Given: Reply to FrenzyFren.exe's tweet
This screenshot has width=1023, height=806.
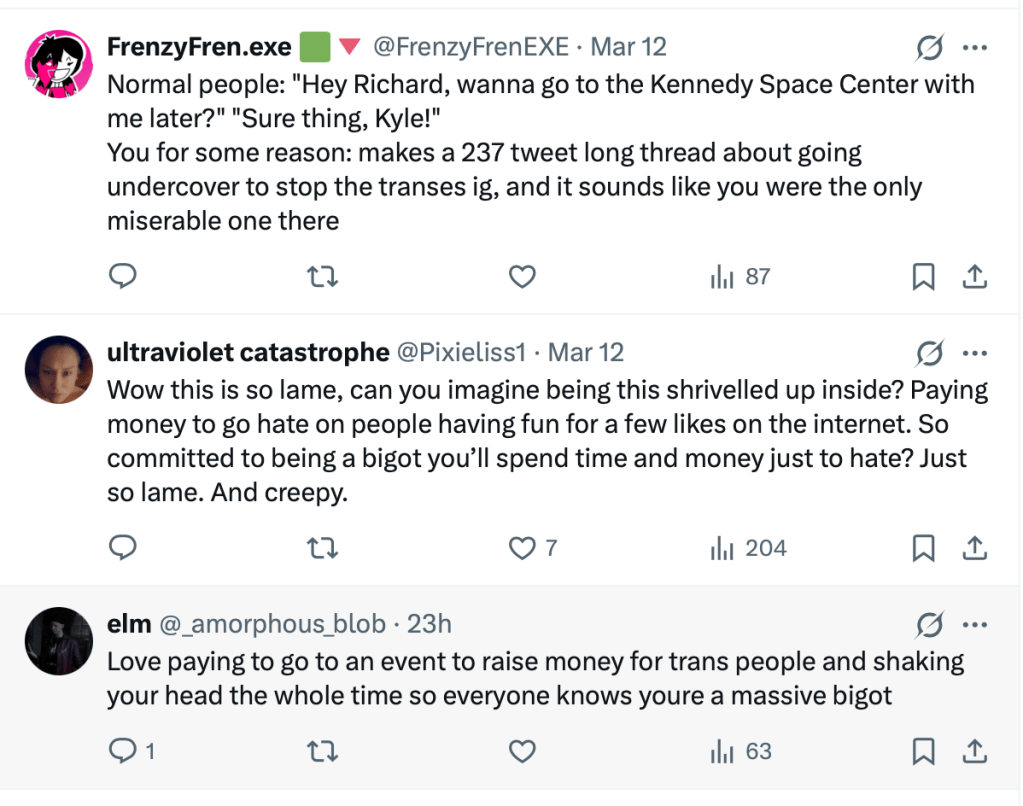Looking at the screenshot, I should pyautogui.click(x=122, y=276).
